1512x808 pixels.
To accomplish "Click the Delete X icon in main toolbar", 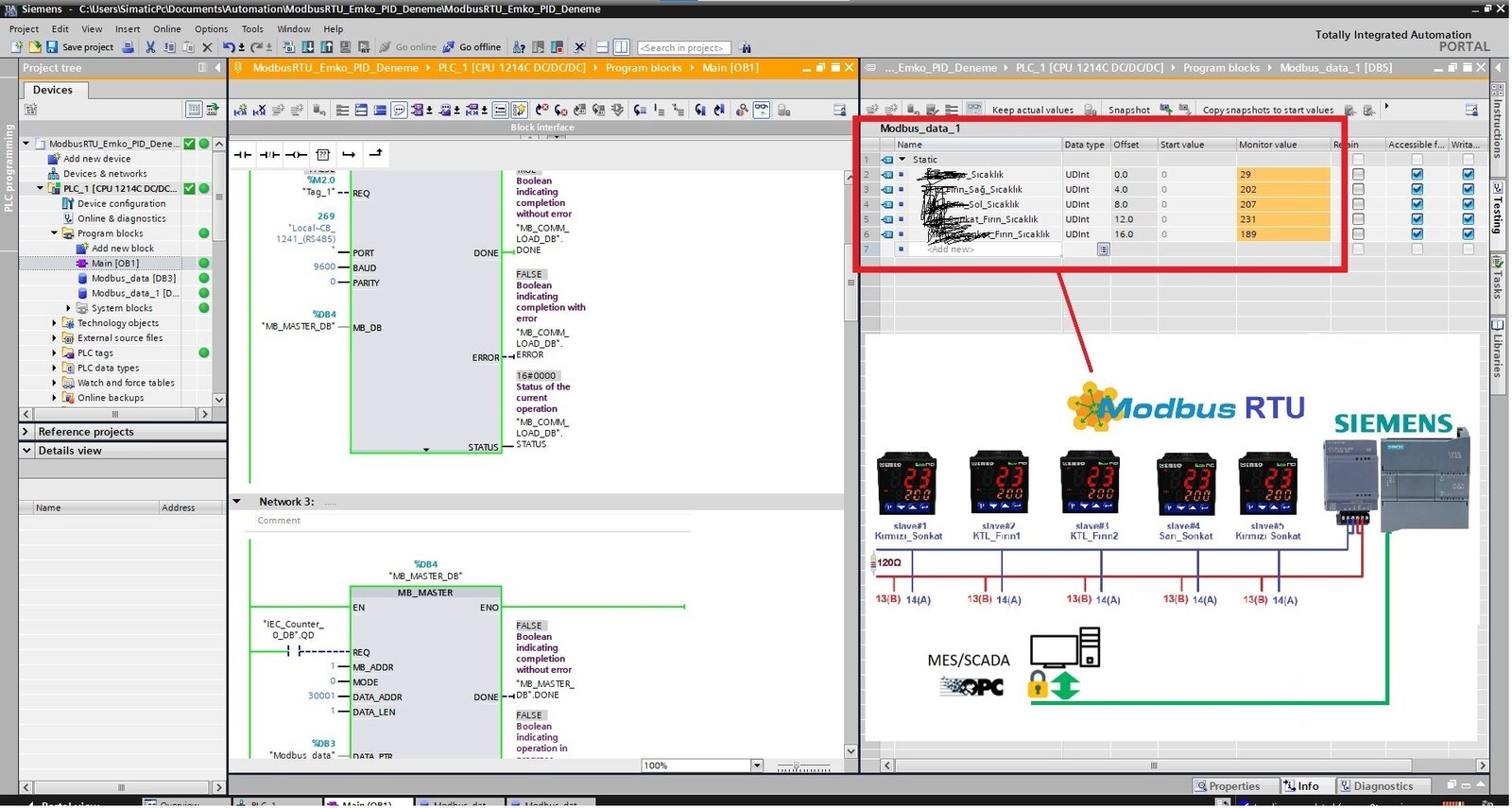I will point(207,47).
